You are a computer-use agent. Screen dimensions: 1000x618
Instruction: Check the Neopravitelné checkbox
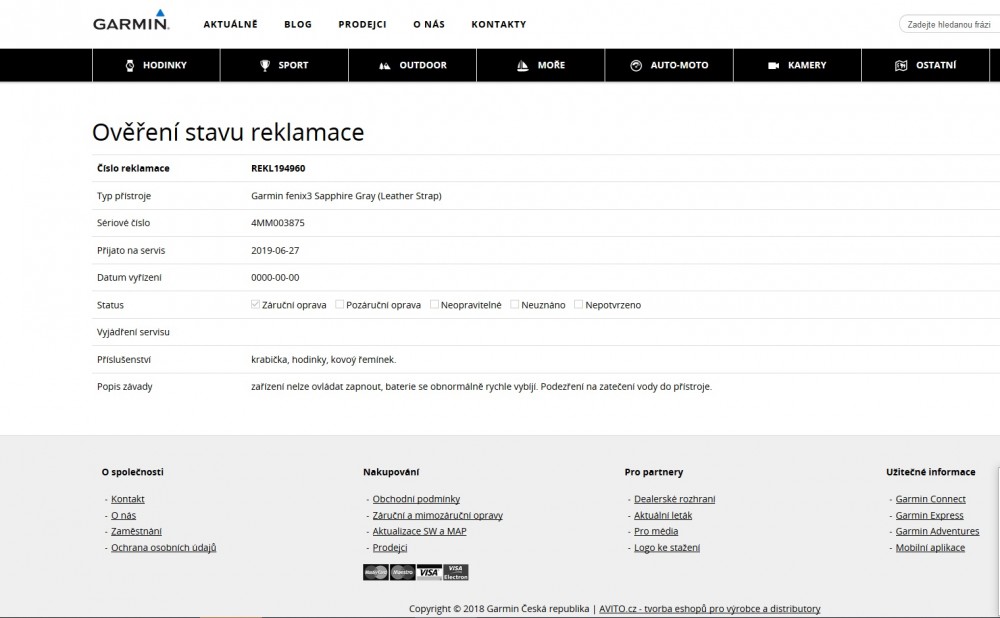click(x=434, y=304)
